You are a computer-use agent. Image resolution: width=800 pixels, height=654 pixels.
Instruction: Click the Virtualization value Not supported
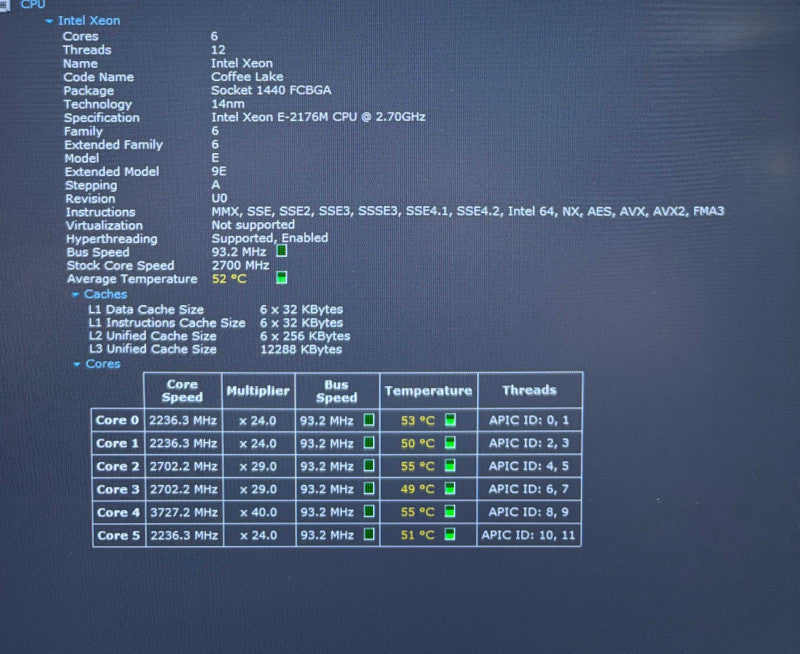[x=253, y=224]
